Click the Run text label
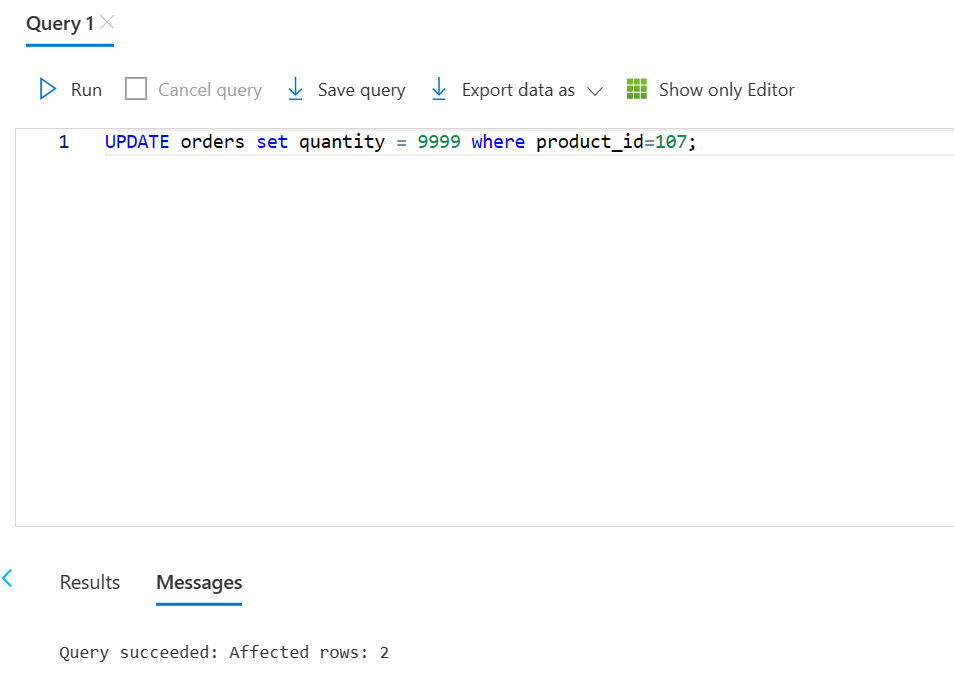This screenshot has width=954, height=695. (86, 90)
